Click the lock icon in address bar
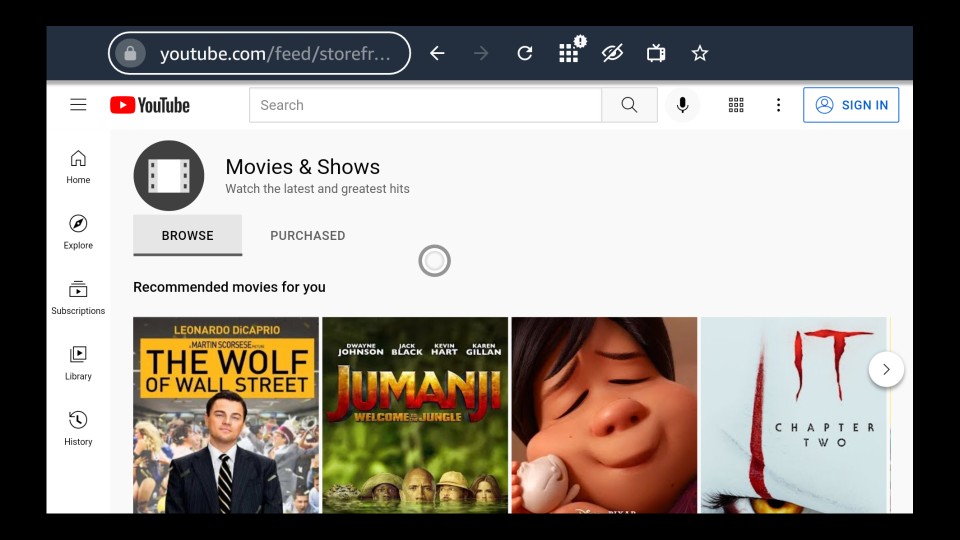 (130, 53)
